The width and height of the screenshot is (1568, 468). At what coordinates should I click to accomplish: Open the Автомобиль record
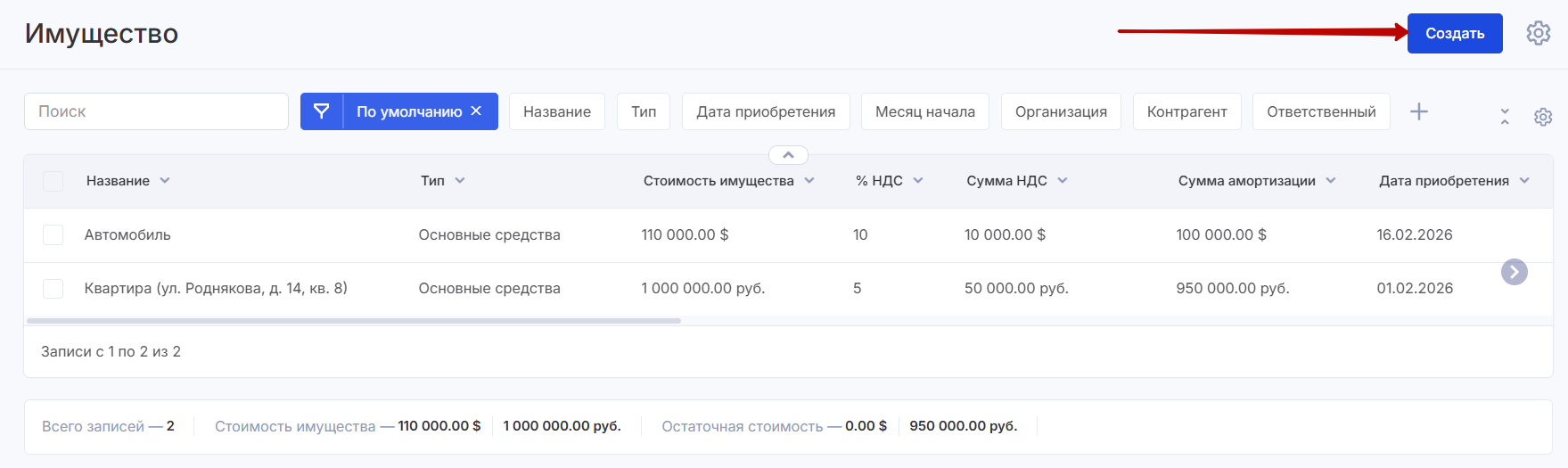click(x=127, y=234)
